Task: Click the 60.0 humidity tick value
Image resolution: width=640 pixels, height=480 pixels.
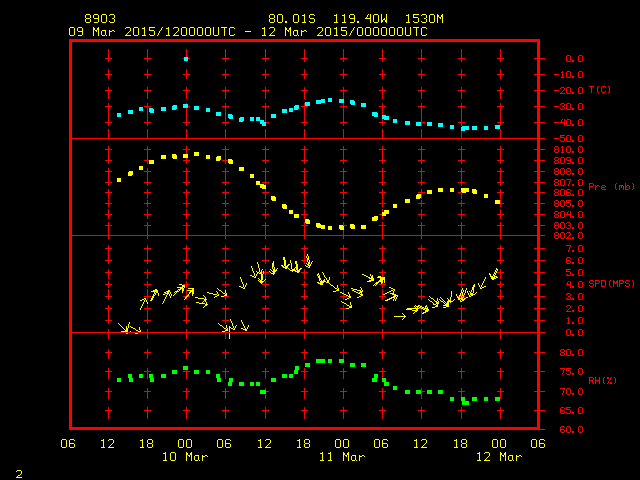Action: pos(571,429)
